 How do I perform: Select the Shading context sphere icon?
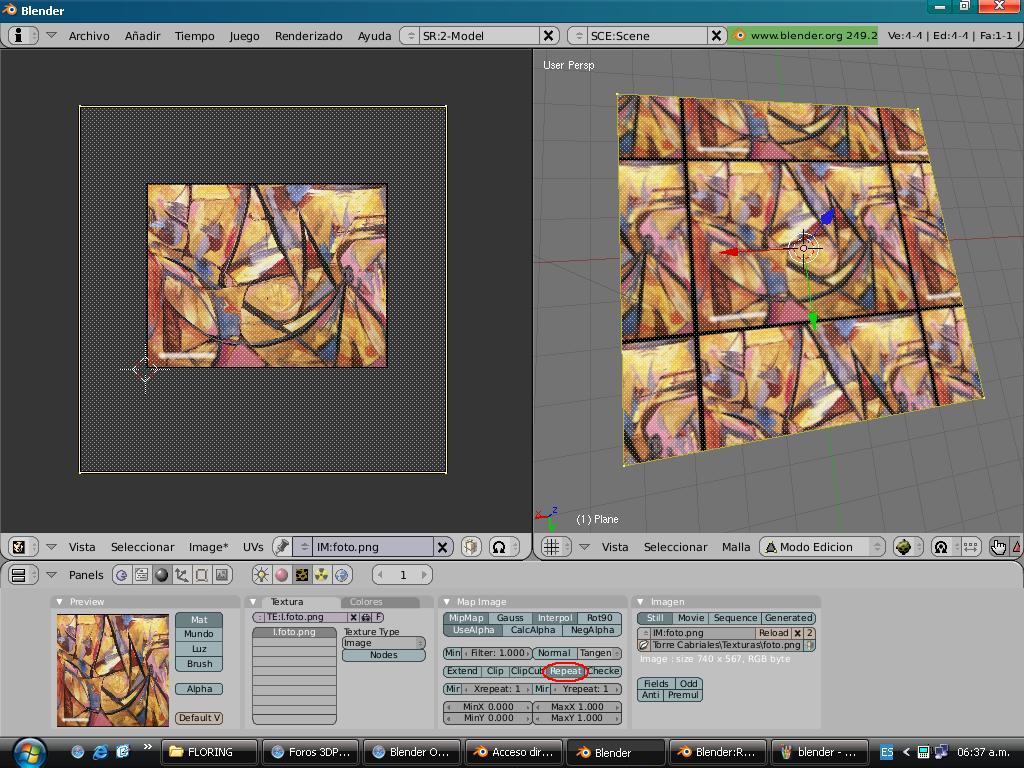point(161,575)
